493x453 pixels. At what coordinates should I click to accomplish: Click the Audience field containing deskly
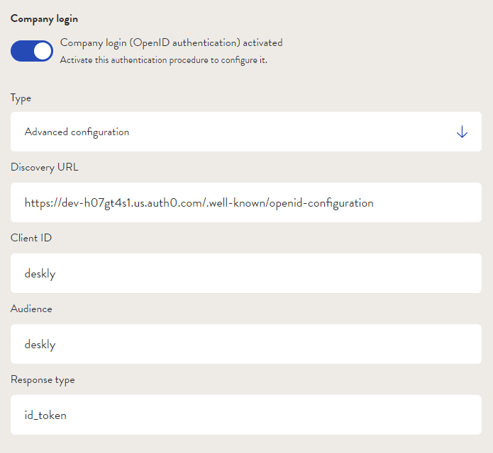tap(246, 344)
